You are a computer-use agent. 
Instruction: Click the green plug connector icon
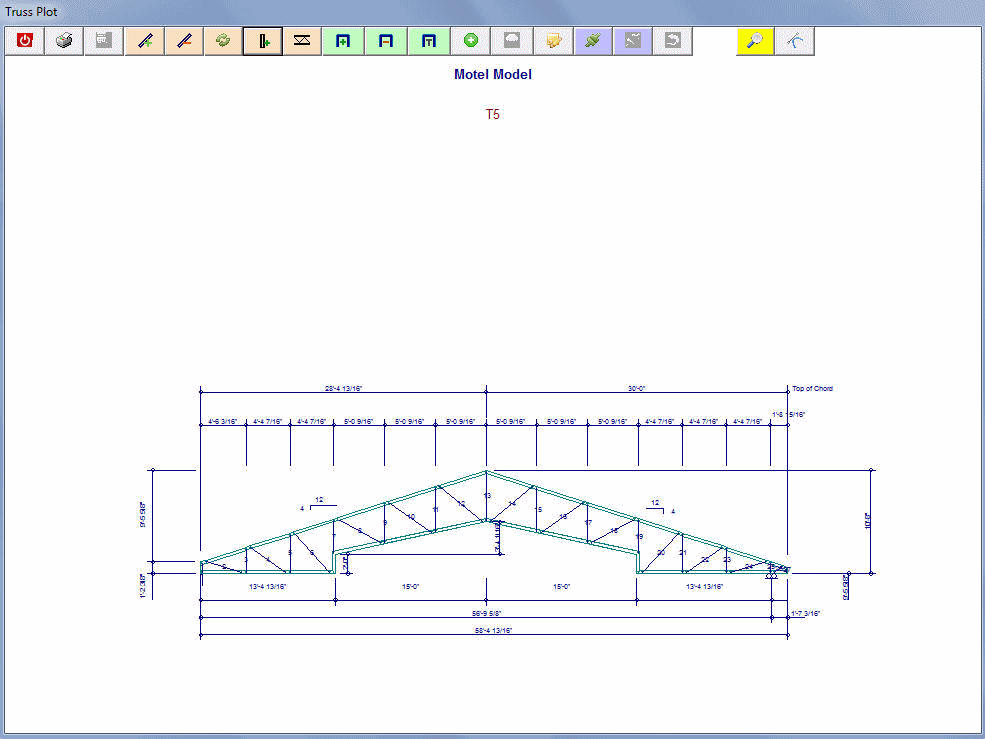(x=593, y=41)
